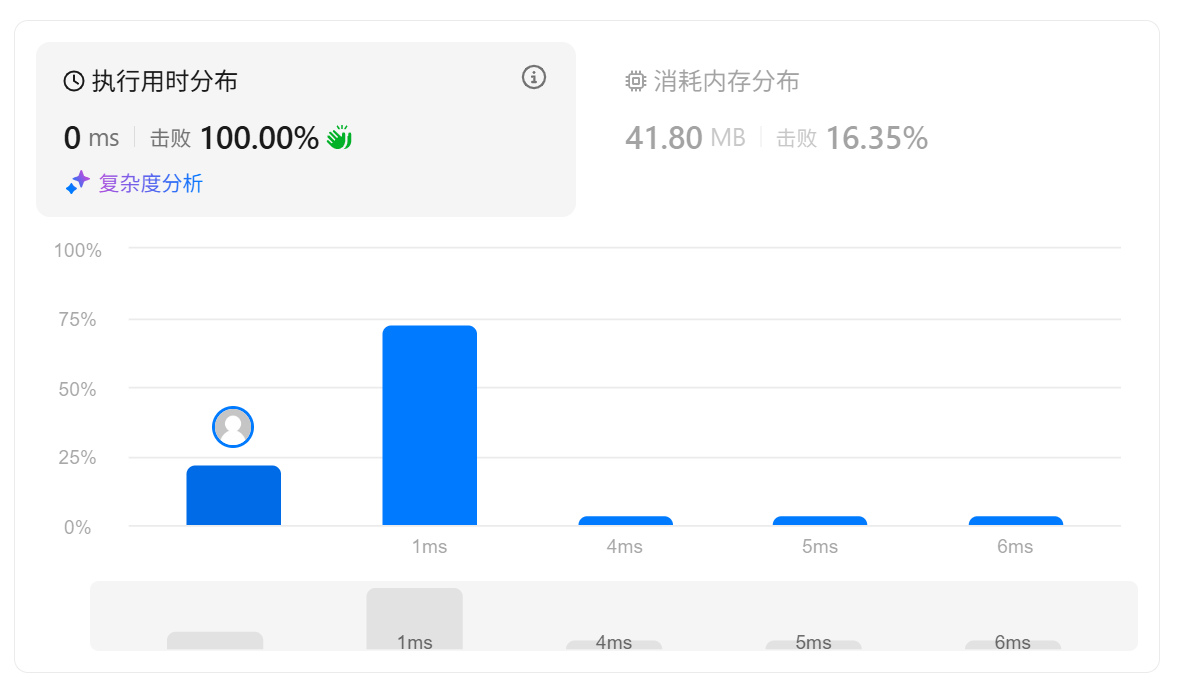Click the 100% label on the y-axis
The width and height of the screenshot is (1180, 699).
tap(77, 251)
